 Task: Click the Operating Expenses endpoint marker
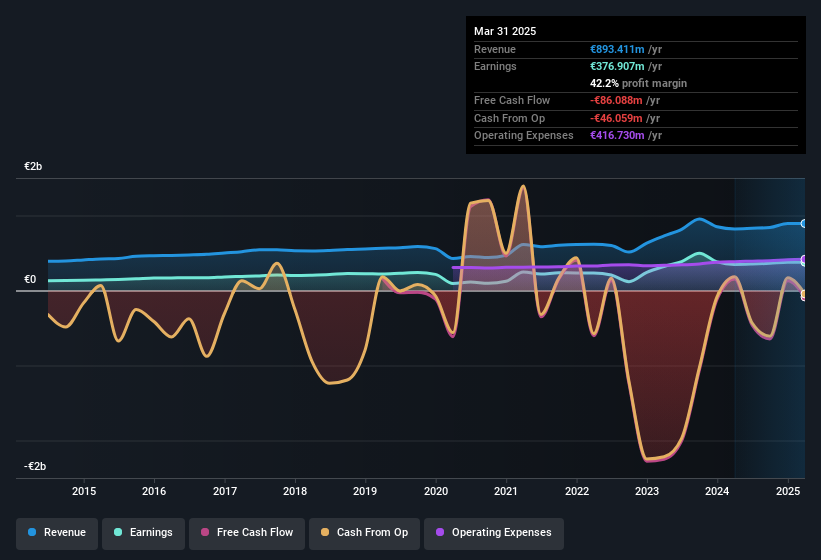coord(804,260)
